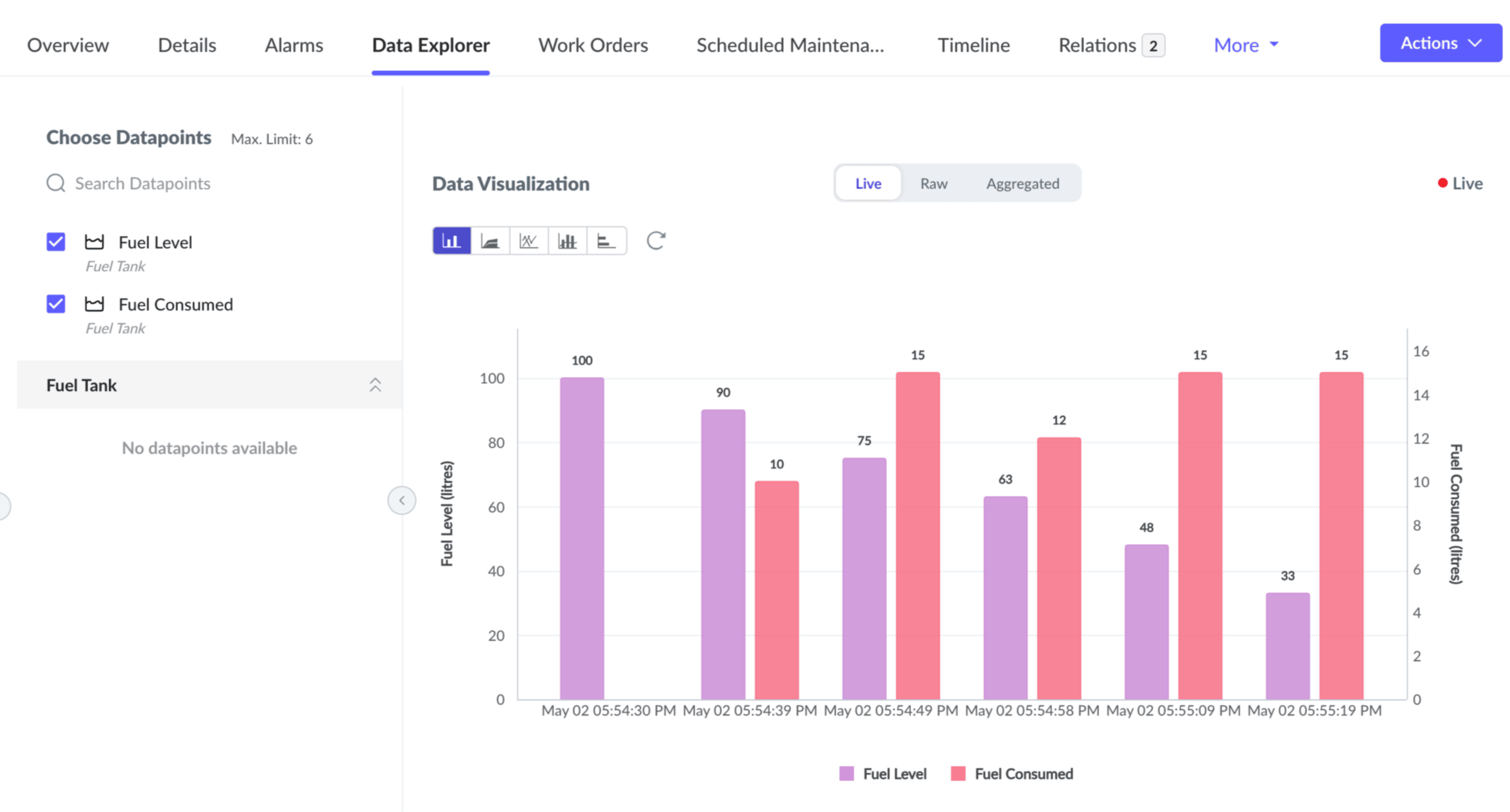Screen dimensions: 1510x812
Task: Switch to horizontal bar chart view
Action: point(606,241)
